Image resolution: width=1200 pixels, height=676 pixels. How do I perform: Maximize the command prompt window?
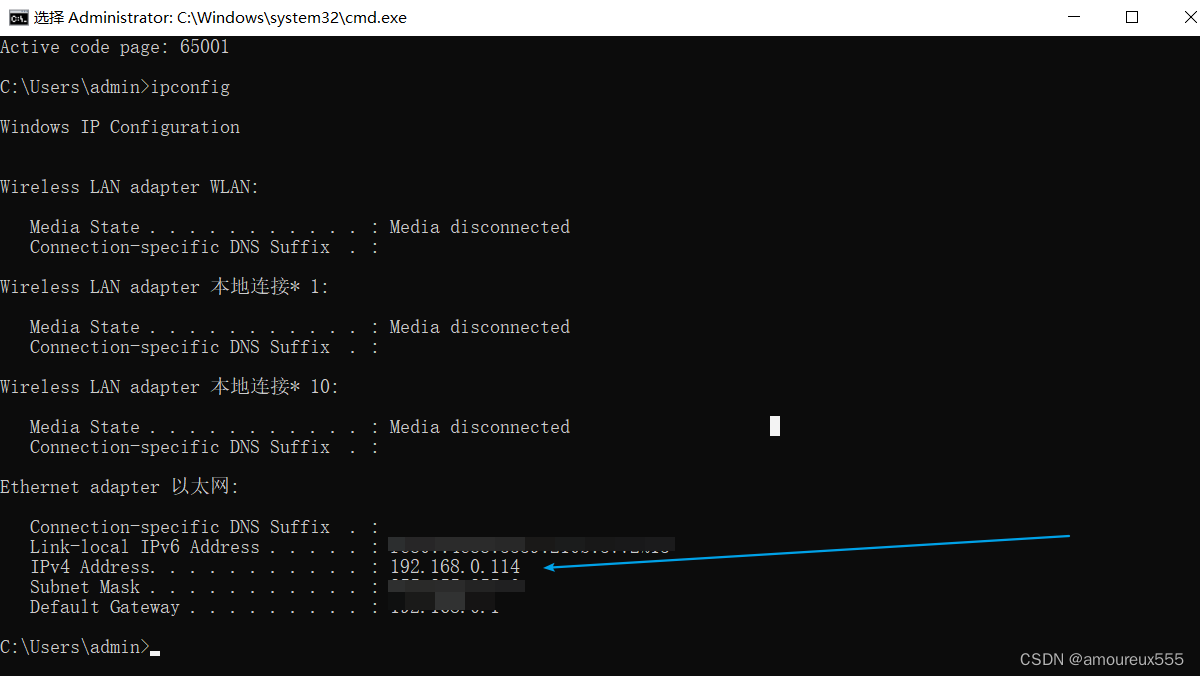1132,17
